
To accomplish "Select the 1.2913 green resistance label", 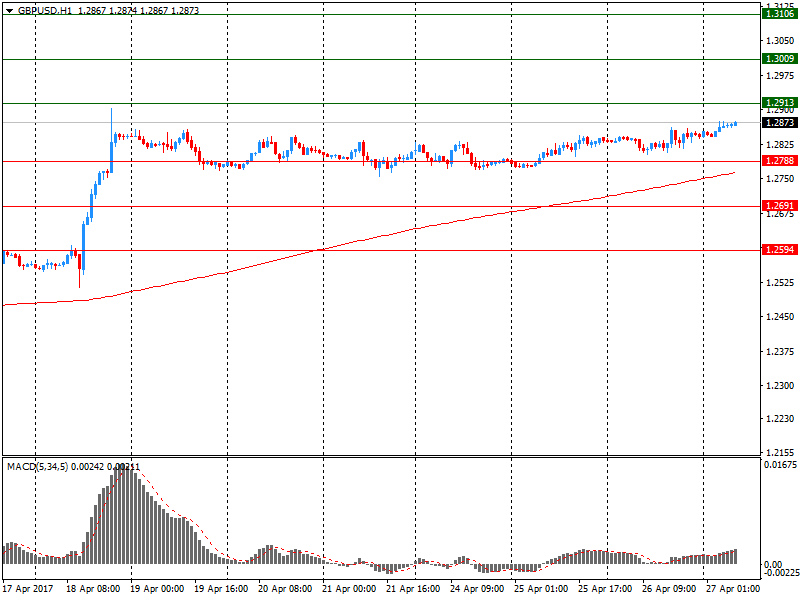I will tap(780, 103).
